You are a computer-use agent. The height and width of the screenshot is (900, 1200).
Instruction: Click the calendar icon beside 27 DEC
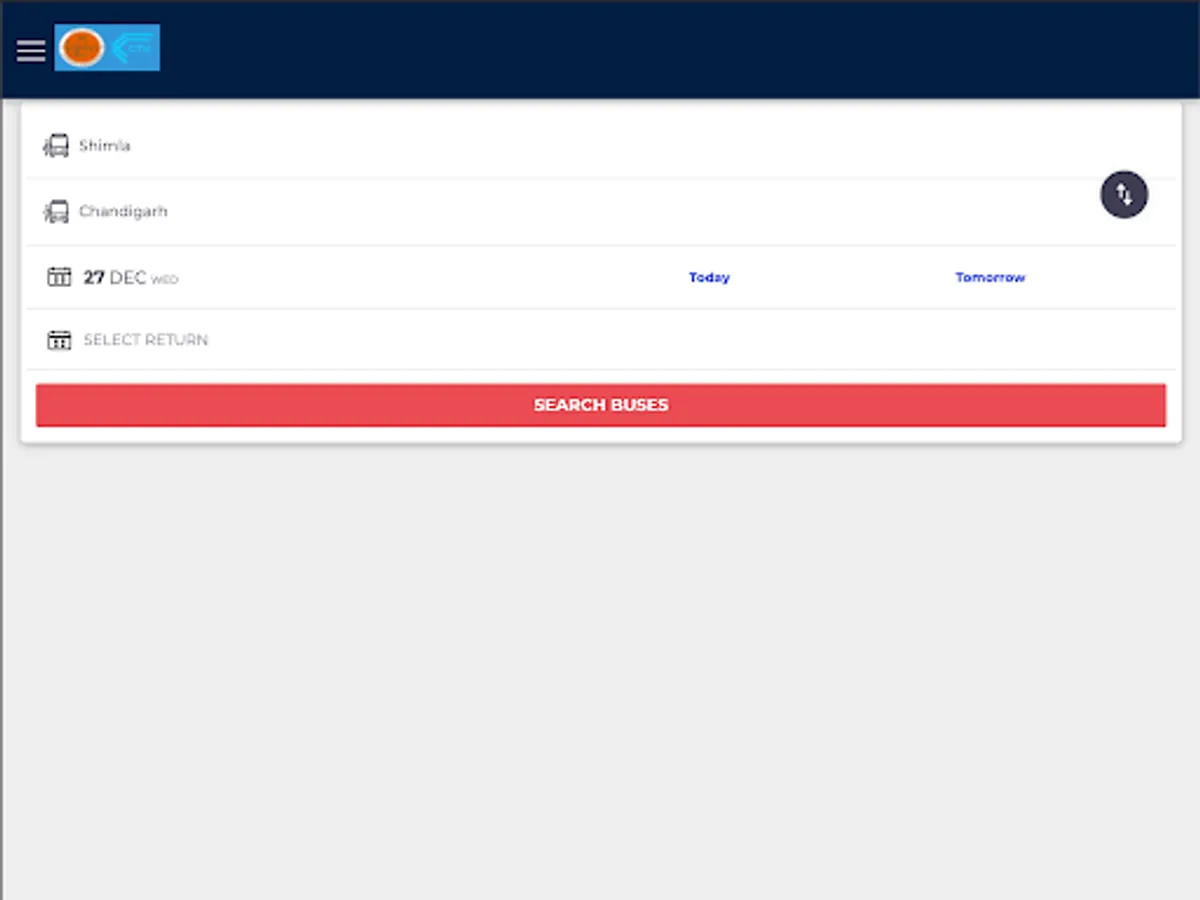59,277
